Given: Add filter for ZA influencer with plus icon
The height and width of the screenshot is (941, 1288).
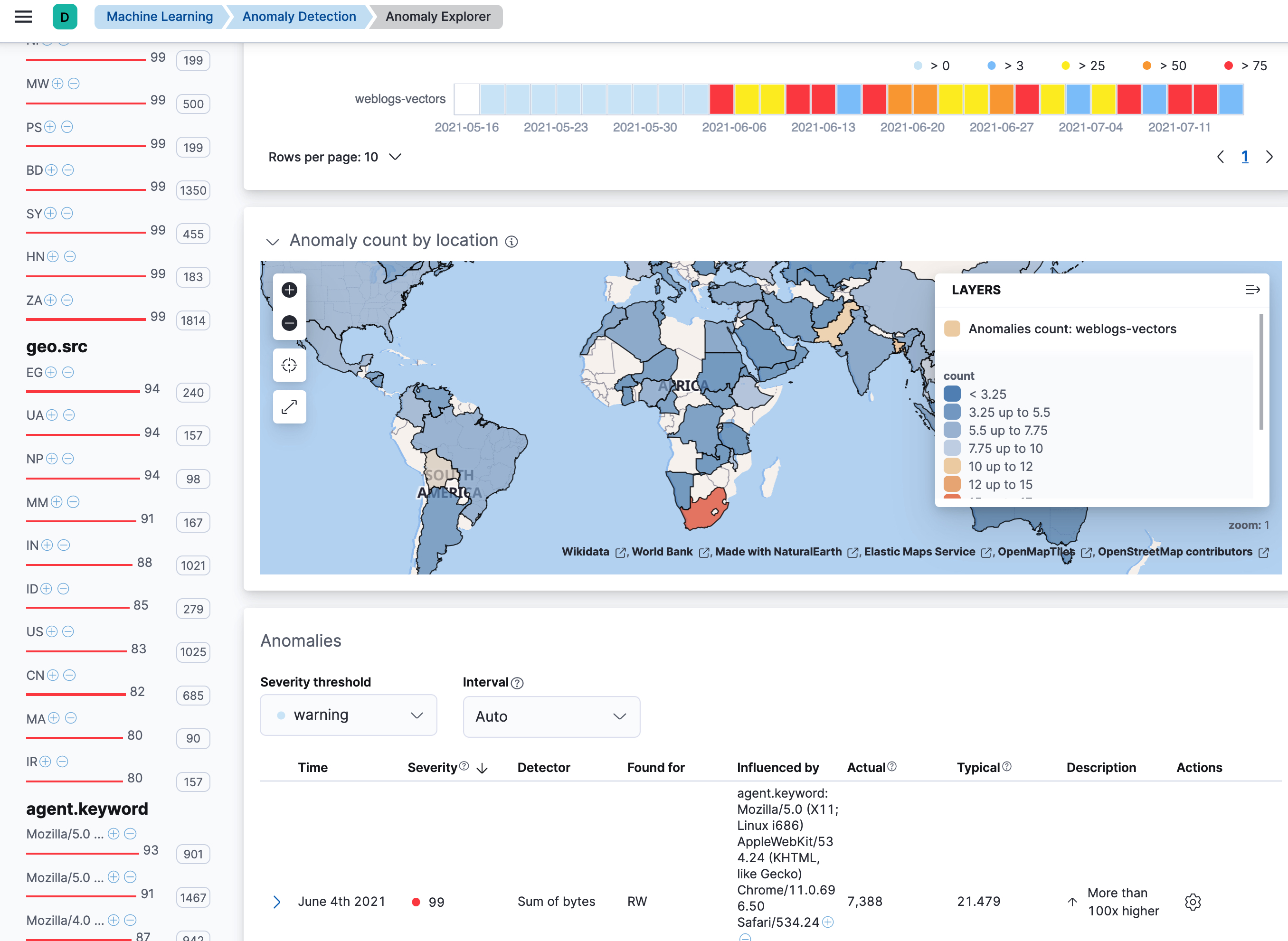Looking at the screenshot, I should click(51, 300).
